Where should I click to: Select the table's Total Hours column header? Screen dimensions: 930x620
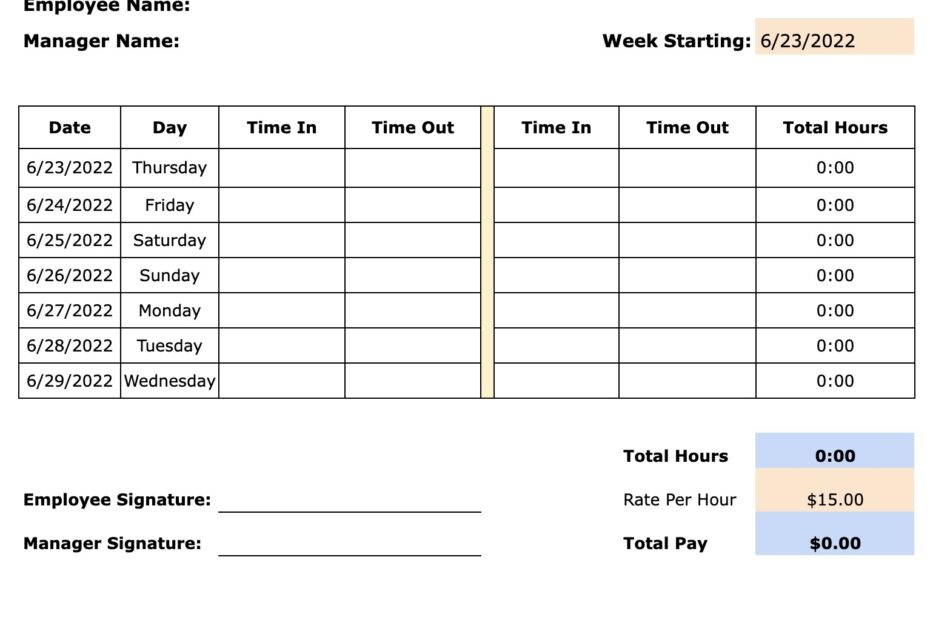coord(835,128)
